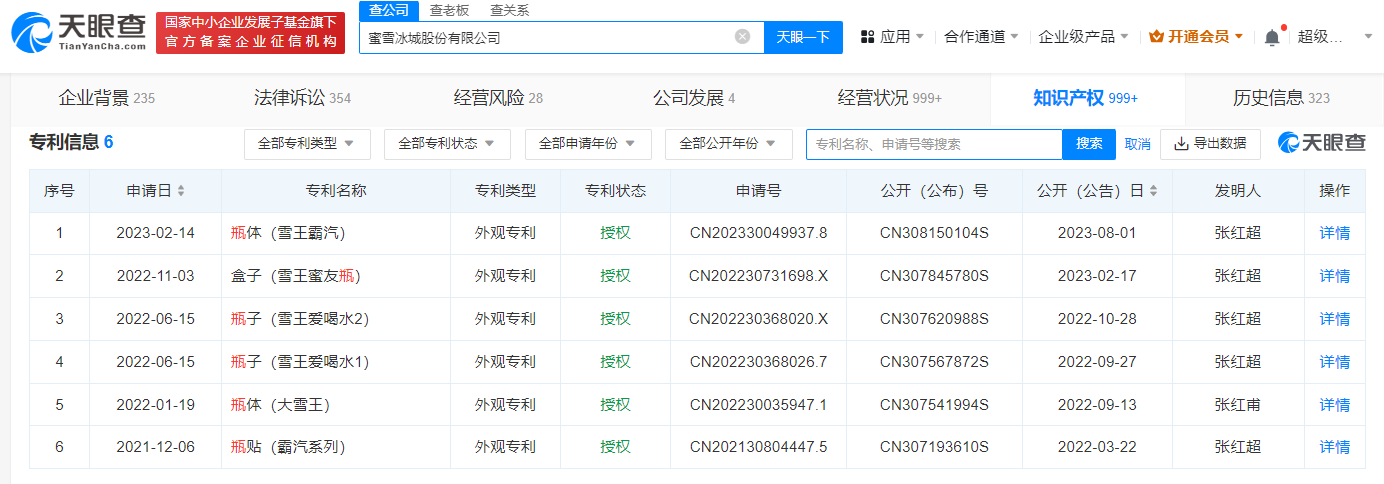
Task: Open the 全部专利状态 dropdown
Action: 447,144
